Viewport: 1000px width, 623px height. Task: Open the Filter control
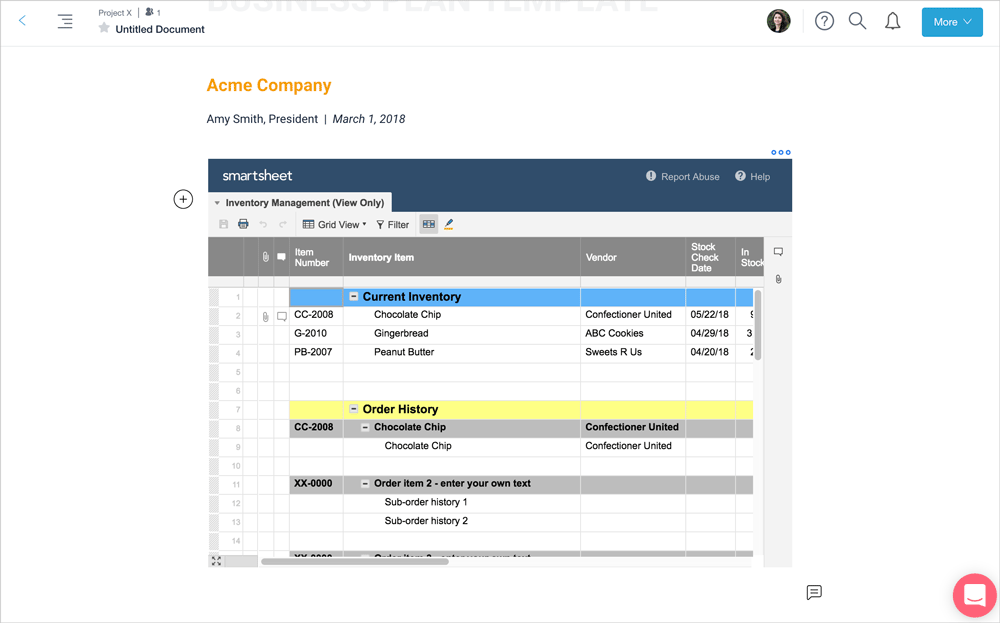[392, 224]
